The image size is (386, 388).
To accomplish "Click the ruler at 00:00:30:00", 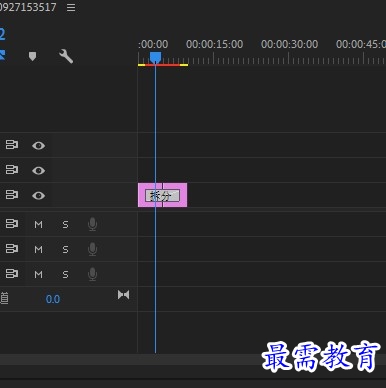I will [289, 44].
